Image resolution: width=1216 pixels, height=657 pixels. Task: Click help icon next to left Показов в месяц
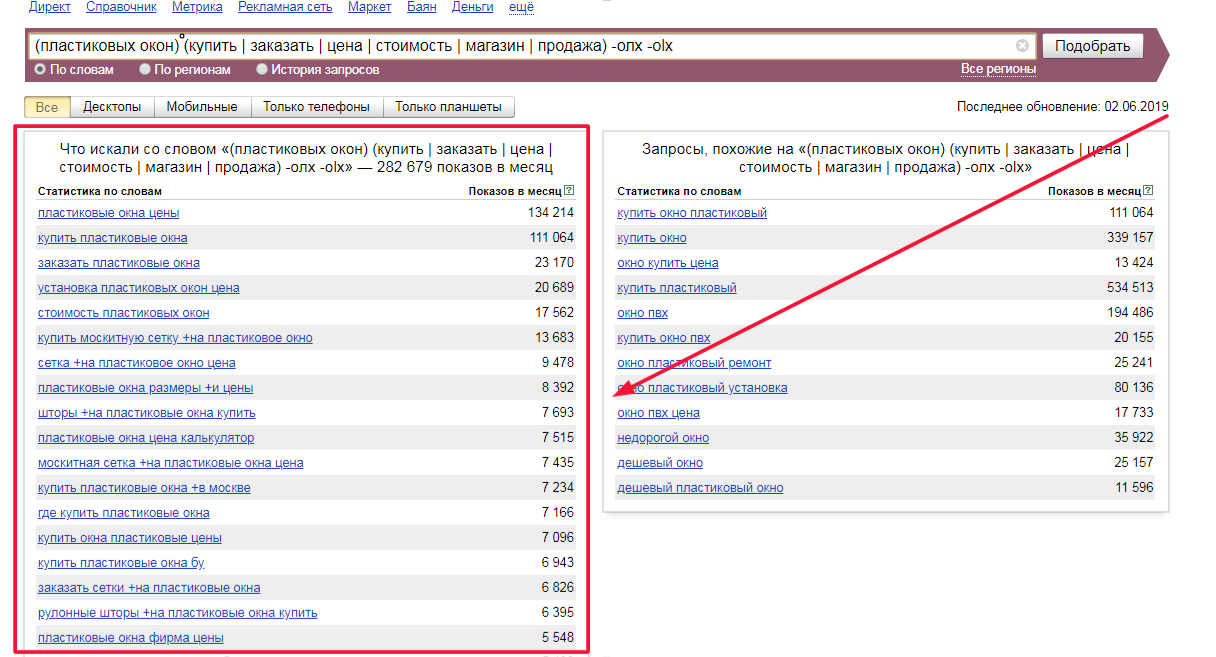click(569, 190)
